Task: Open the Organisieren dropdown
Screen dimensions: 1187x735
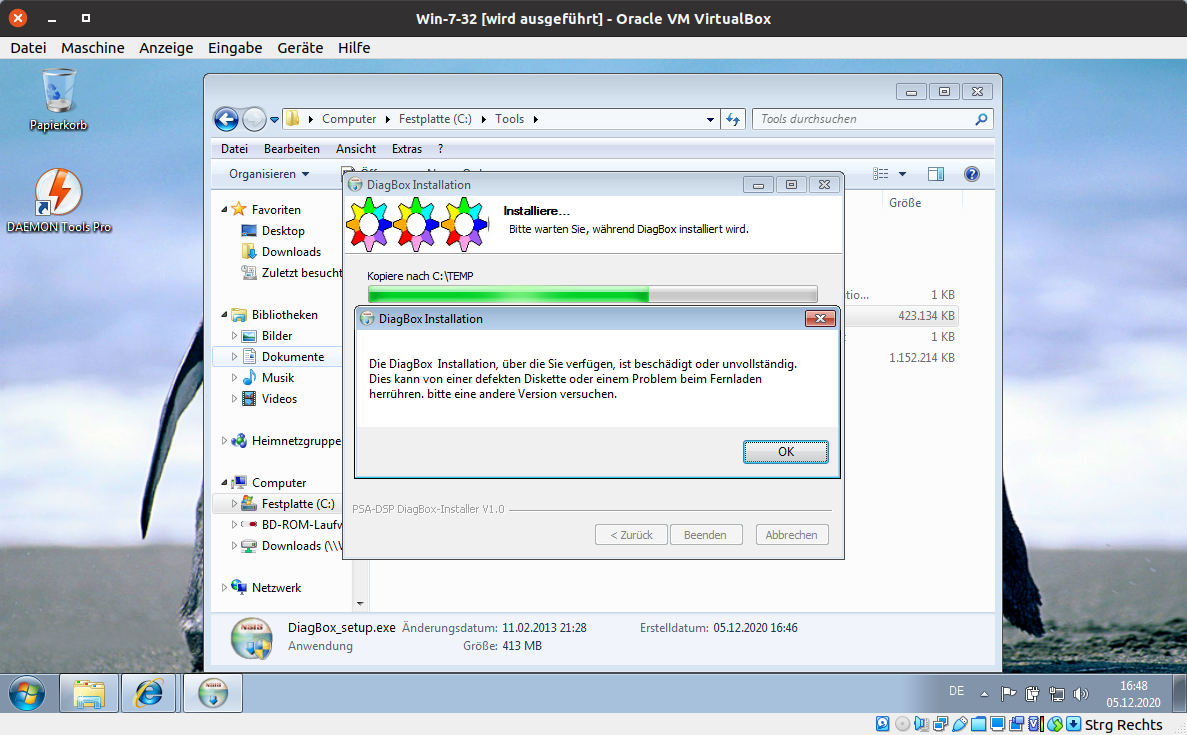Action: (269, 174)
